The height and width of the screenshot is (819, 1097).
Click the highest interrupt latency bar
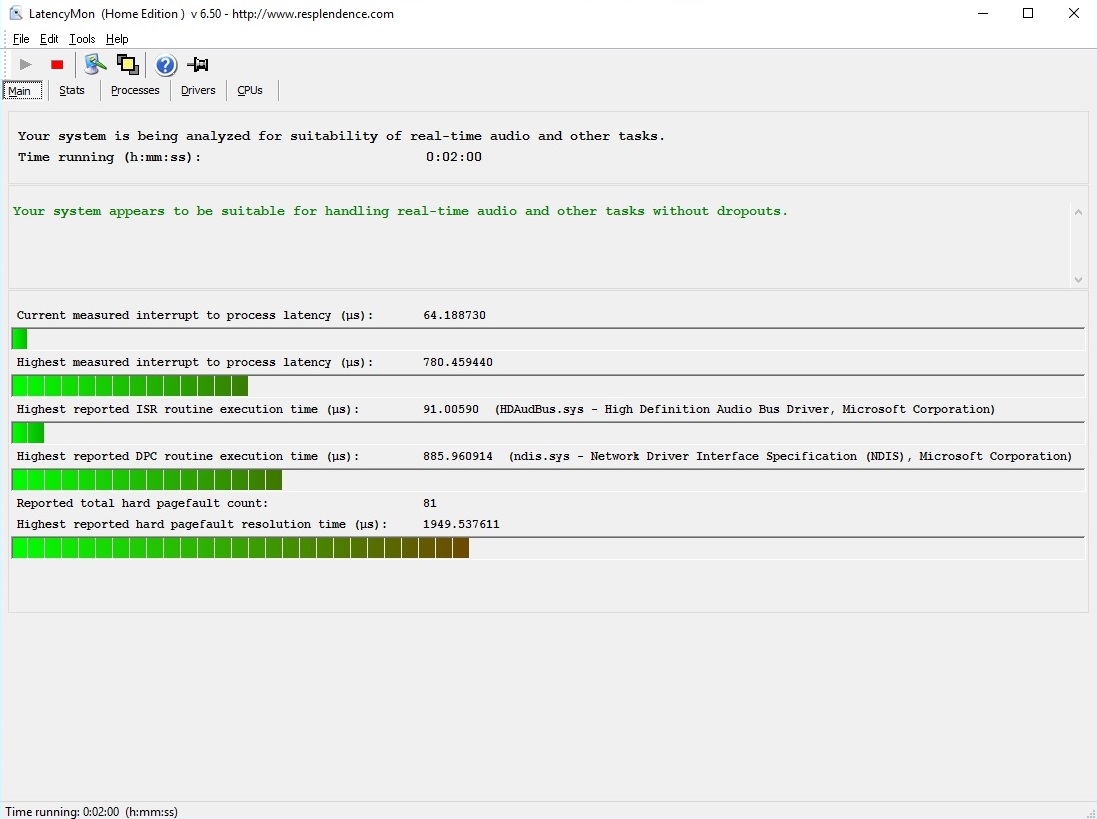click(x=548, y=386)
